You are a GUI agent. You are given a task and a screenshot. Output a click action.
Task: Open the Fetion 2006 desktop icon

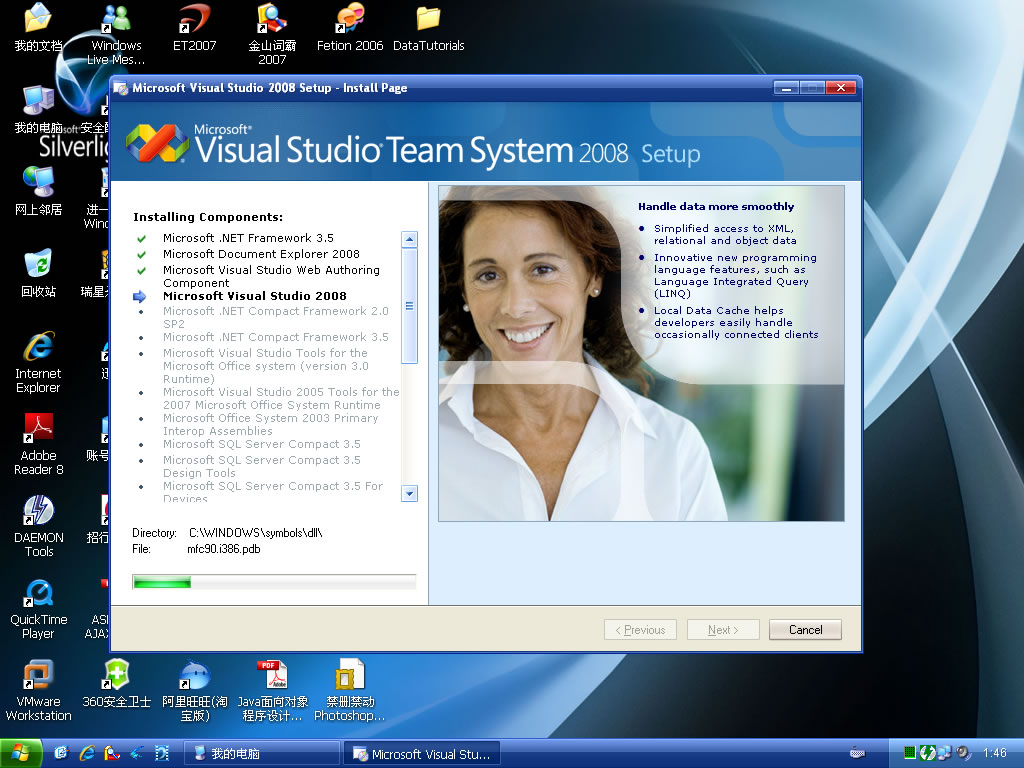point(350,22)
